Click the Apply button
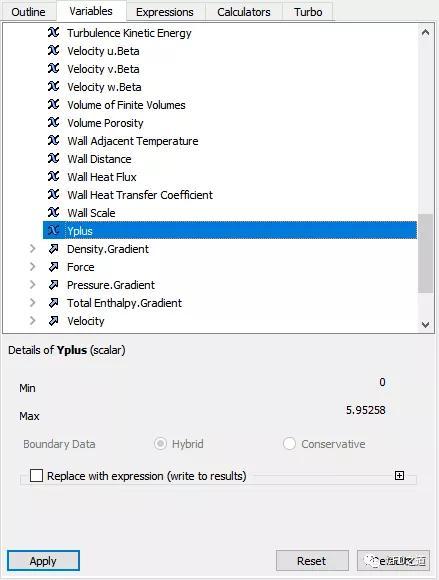 pos(43,561)
